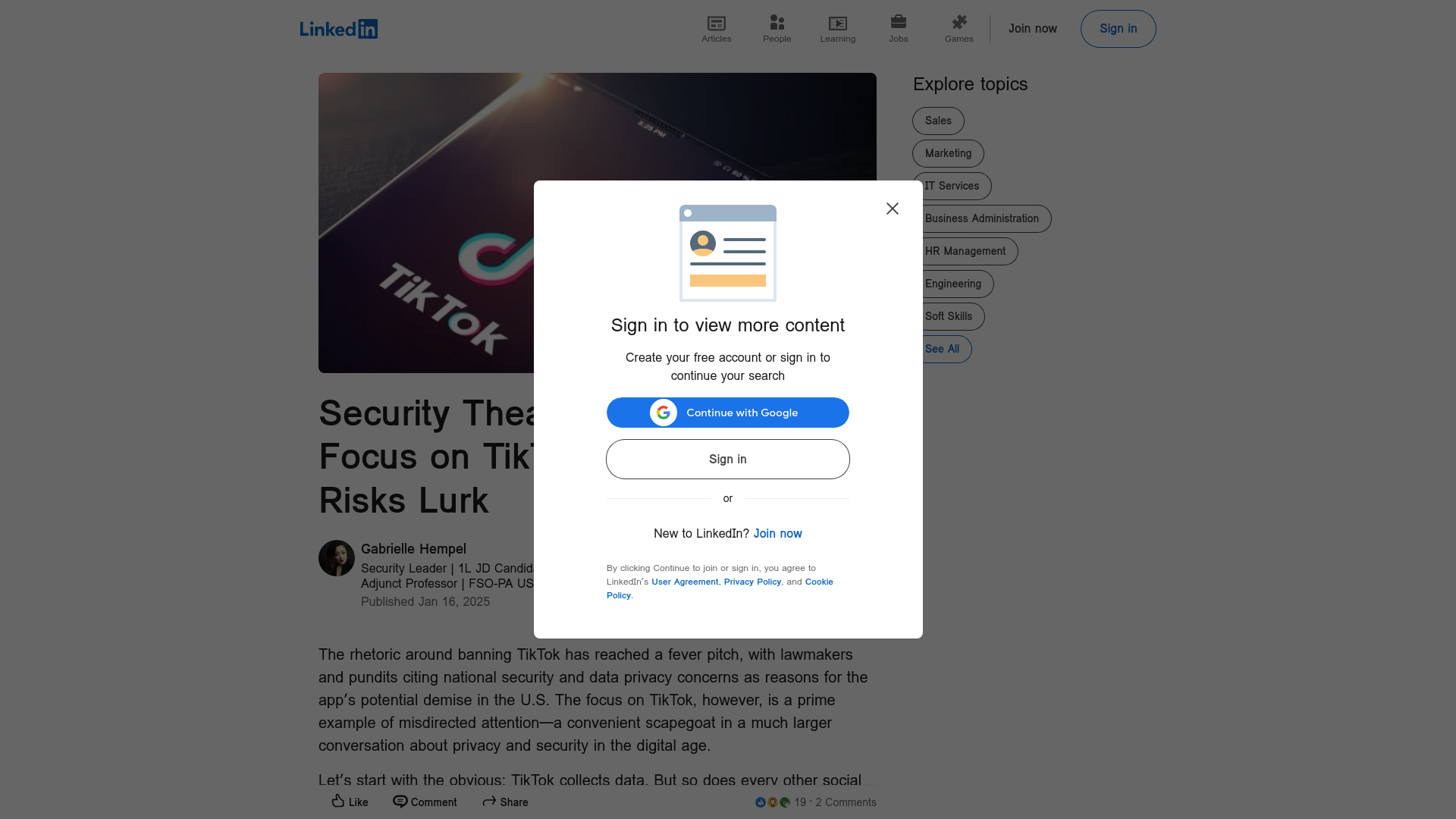Image resolution: width=1456 pixels, height=819 pixels.
Task: Open the Articles navigation icon
Action: (716, 22)
